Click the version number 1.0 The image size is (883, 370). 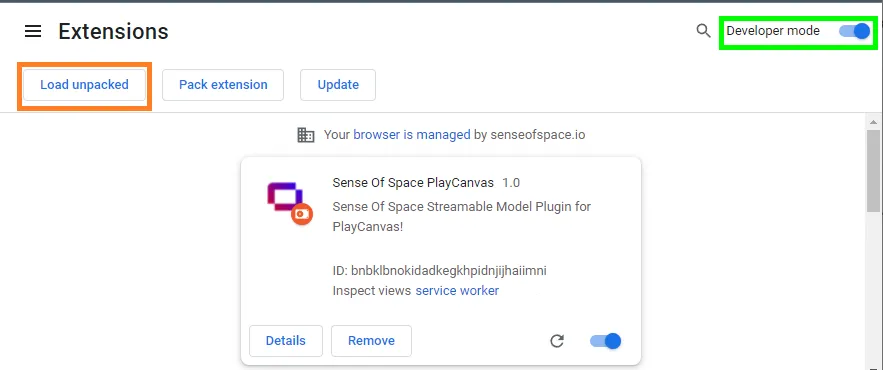(511, 182)
